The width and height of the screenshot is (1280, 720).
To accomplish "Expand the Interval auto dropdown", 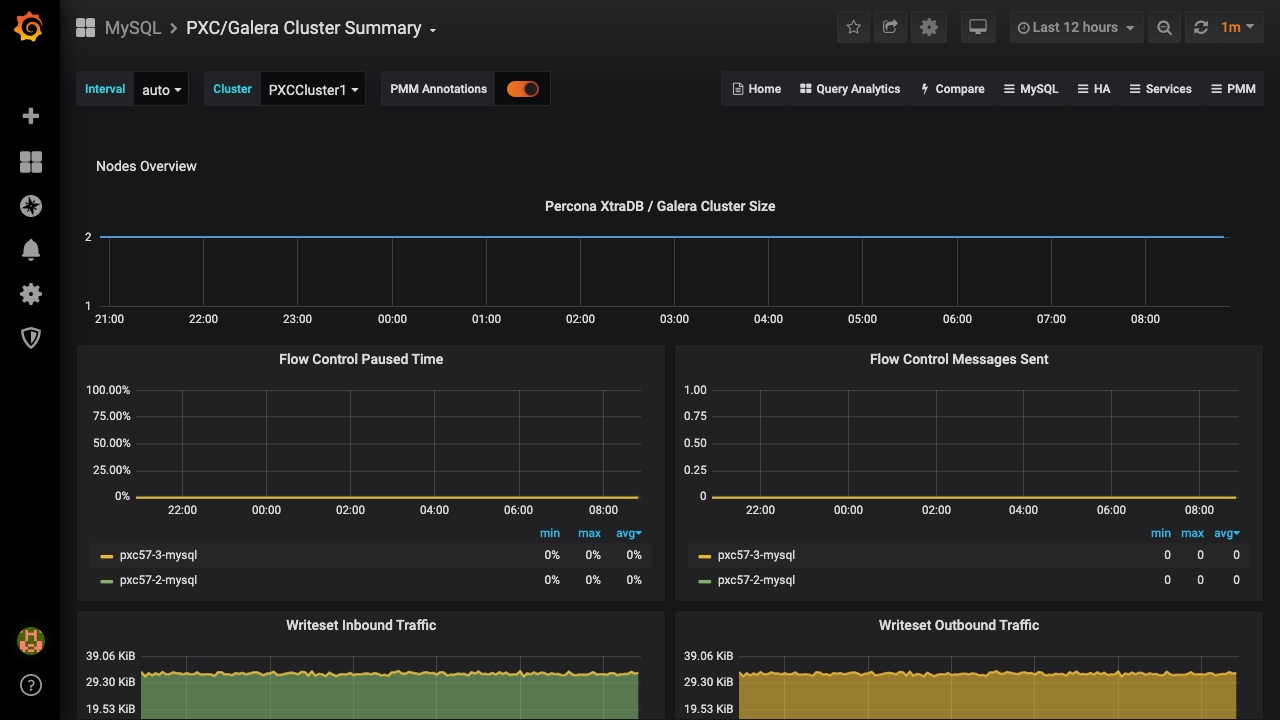I will point(161,90).
